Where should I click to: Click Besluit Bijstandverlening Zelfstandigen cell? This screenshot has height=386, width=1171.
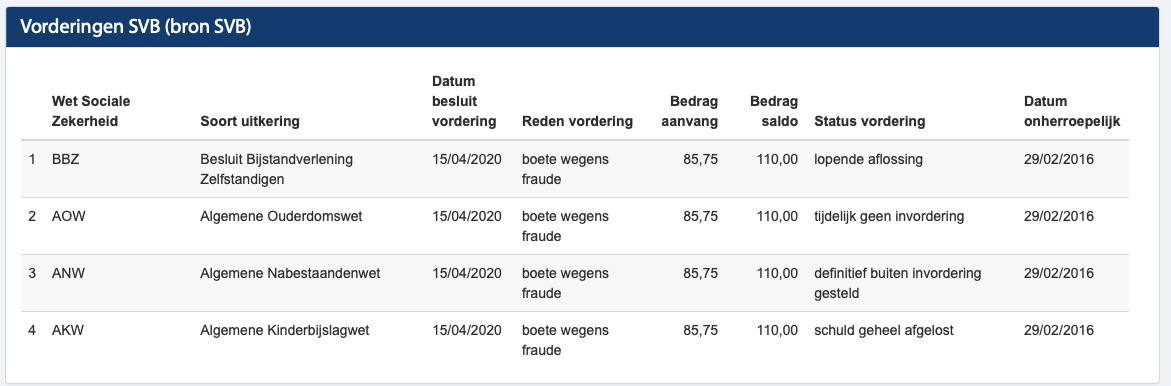(x=276, y=169)
